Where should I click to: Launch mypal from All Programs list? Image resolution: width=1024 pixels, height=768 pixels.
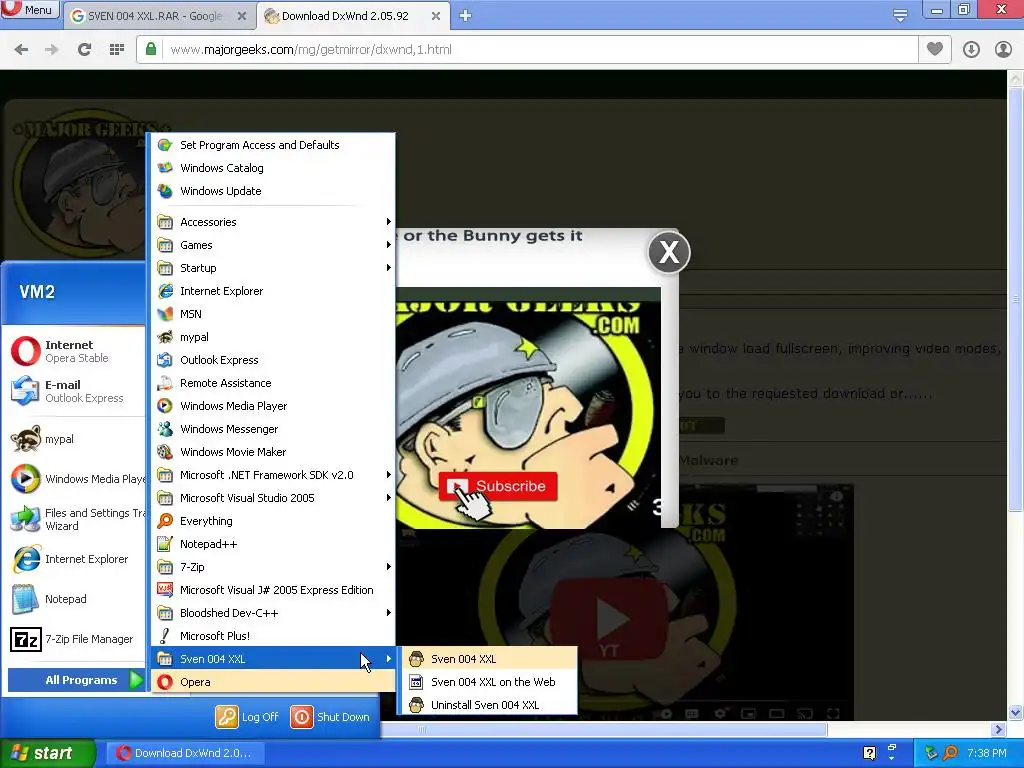(x=273, y=337)
